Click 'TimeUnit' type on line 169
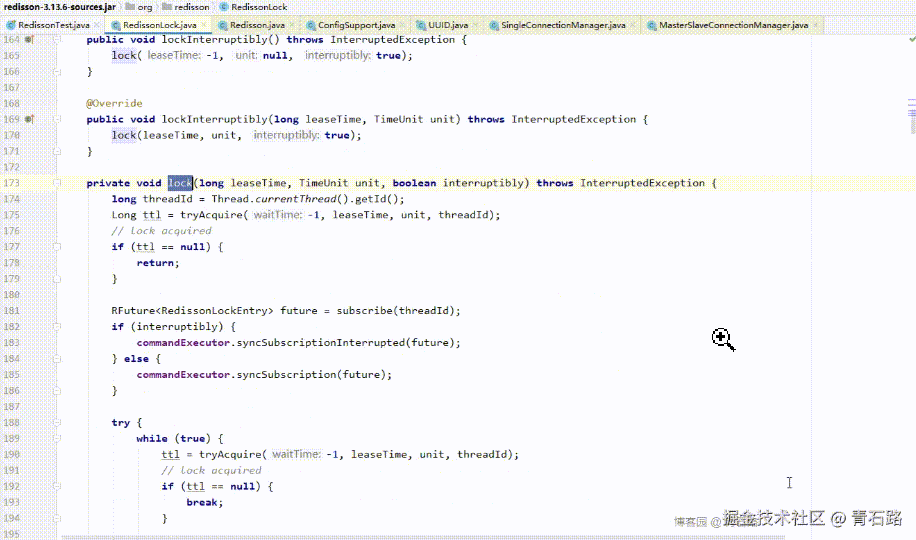 click(x=398, y=119)
